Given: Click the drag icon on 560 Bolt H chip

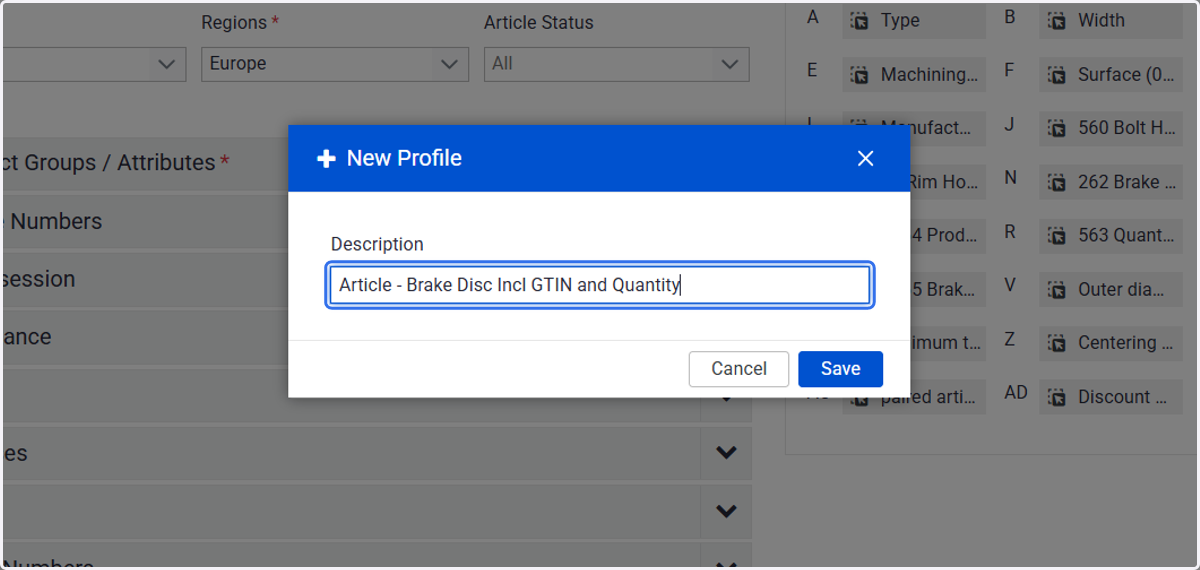Looking at the screenshot, I should coord(1056,128).
